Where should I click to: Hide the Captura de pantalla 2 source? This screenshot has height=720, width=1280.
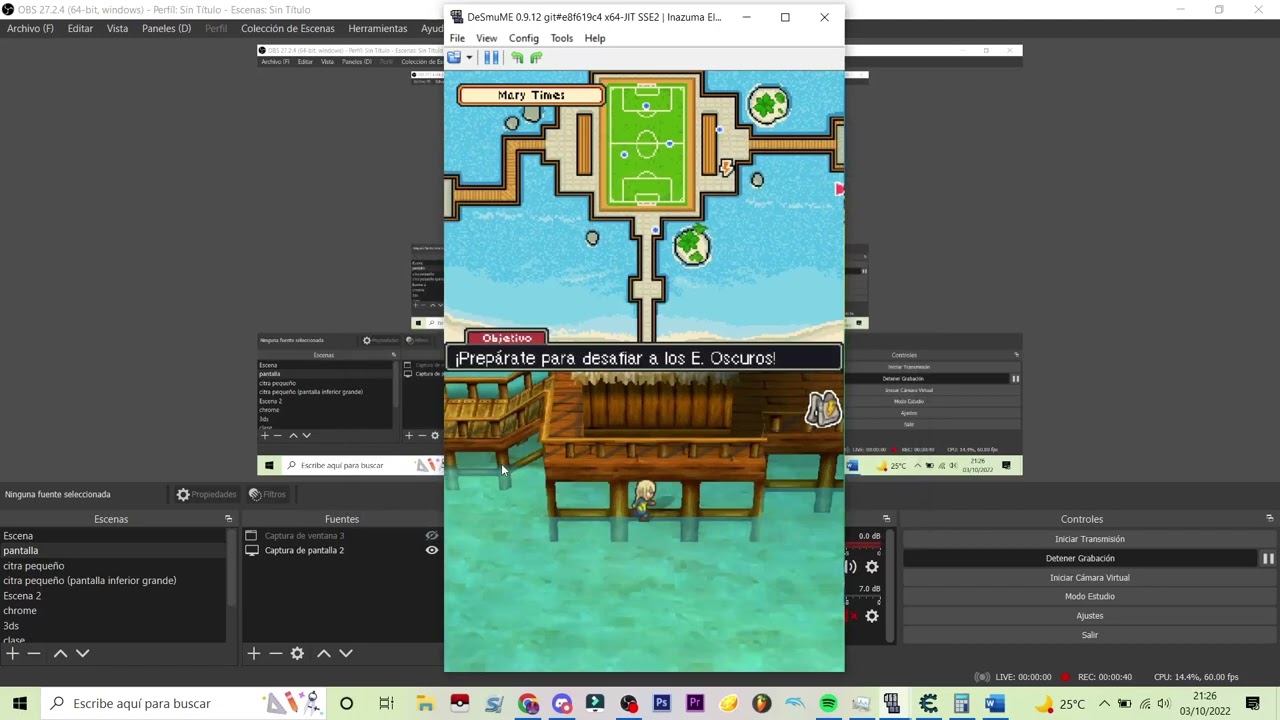pos(432,550)
